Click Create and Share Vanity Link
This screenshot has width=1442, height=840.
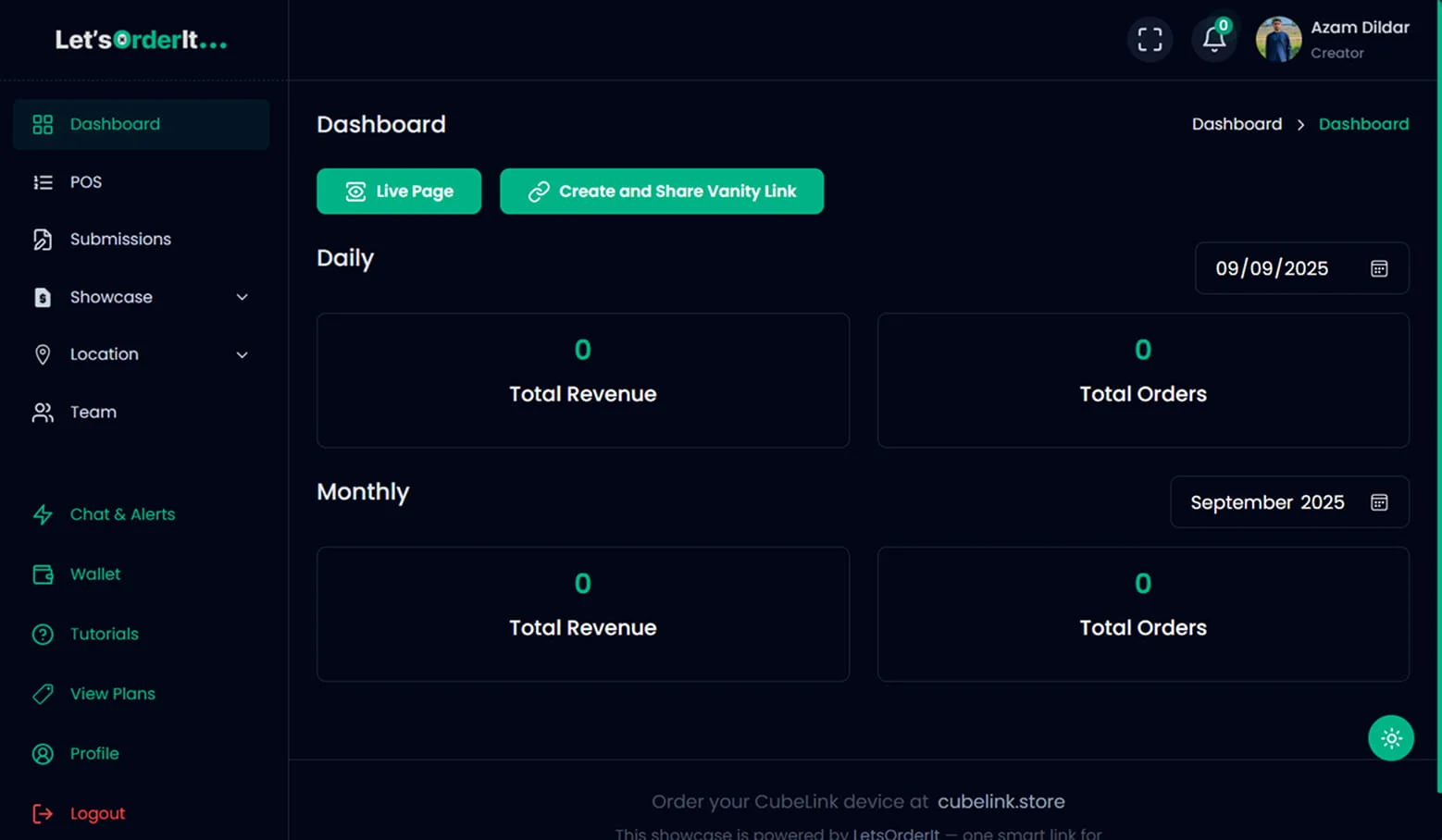click(661, 191)
